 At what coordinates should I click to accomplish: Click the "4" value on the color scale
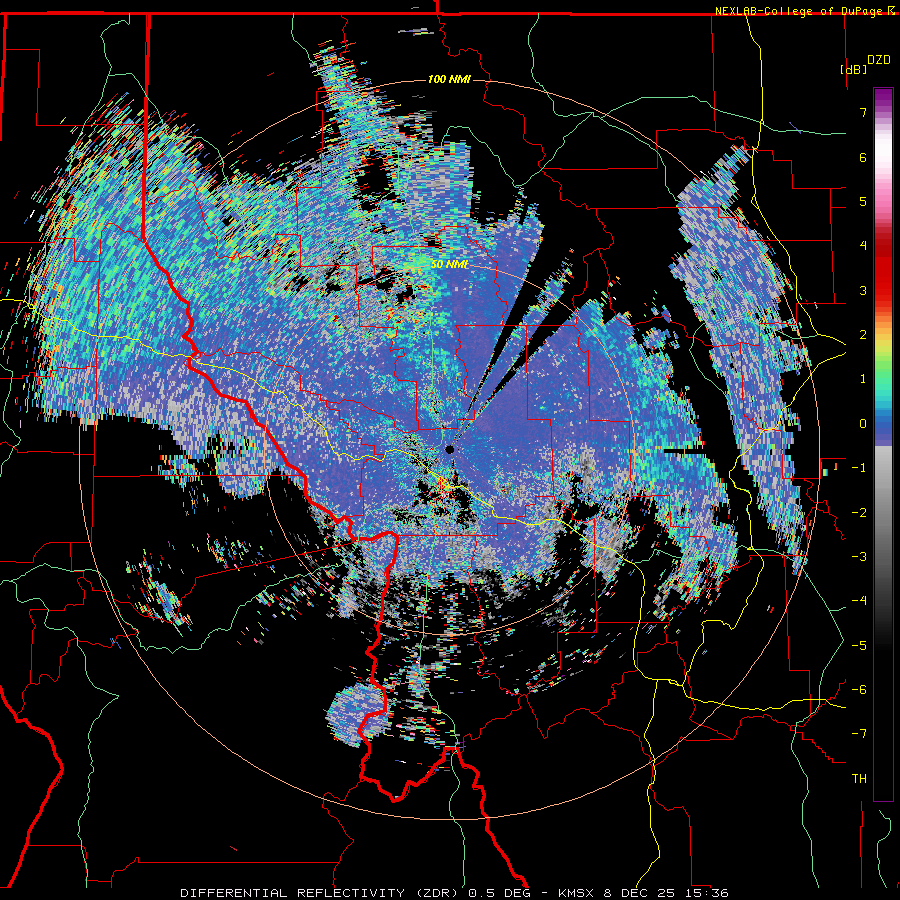coord(863,246)
